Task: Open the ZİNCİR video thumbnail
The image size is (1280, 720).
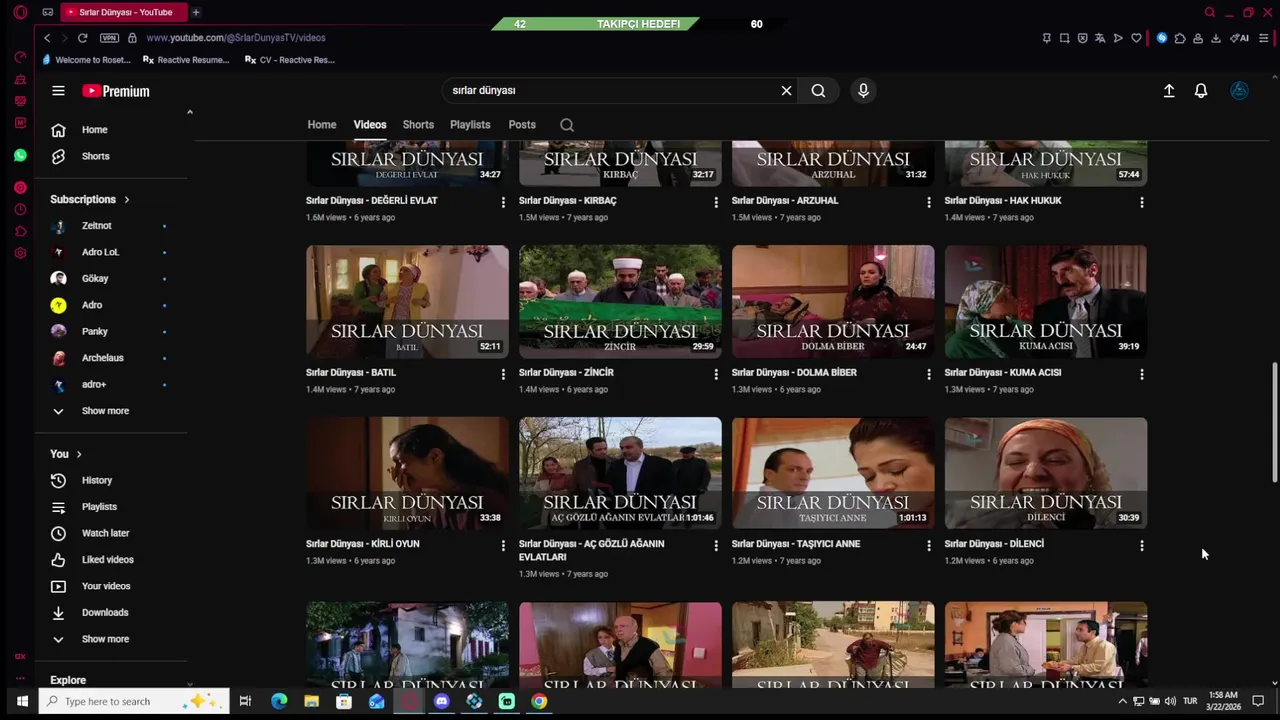Action: click(620, 301)
